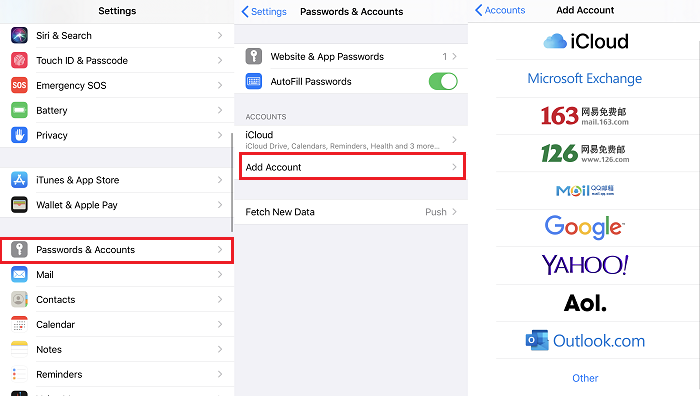Open the Battery row chevron
Screen dimensions: 700x396
coord(220,110)
